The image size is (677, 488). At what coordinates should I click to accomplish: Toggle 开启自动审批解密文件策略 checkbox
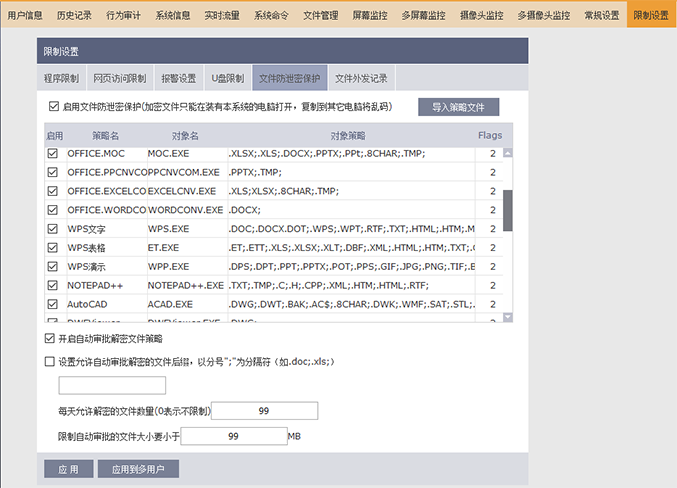[50, 339]
